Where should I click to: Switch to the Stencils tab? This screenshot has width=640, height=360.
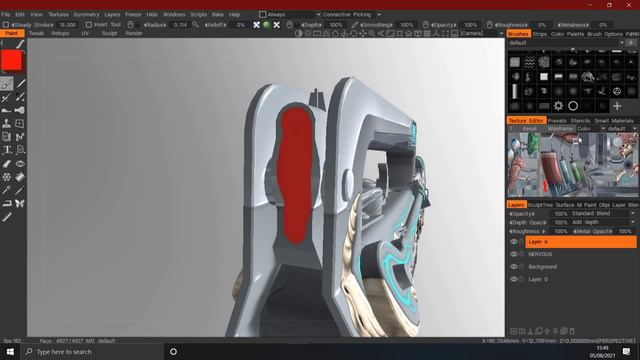coord(580,121)
